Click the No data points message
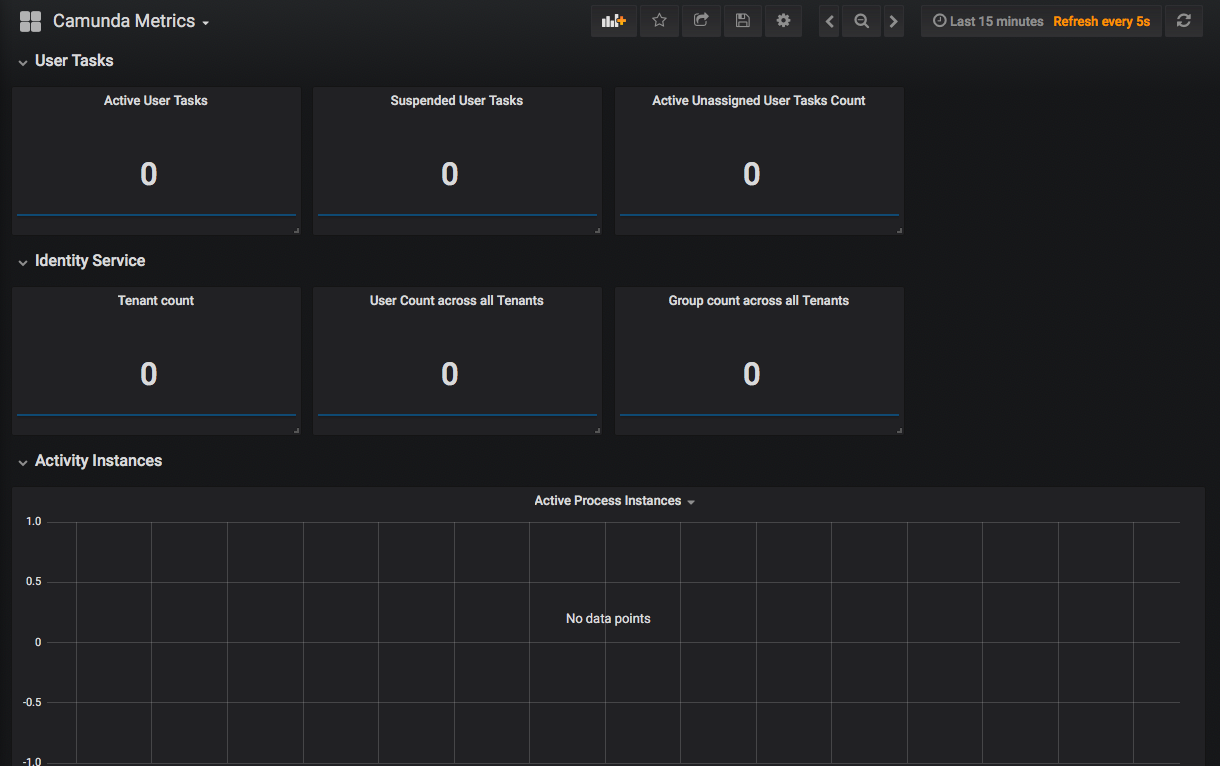The width and height of the screenshot is (1220, 766). [608, 619]
